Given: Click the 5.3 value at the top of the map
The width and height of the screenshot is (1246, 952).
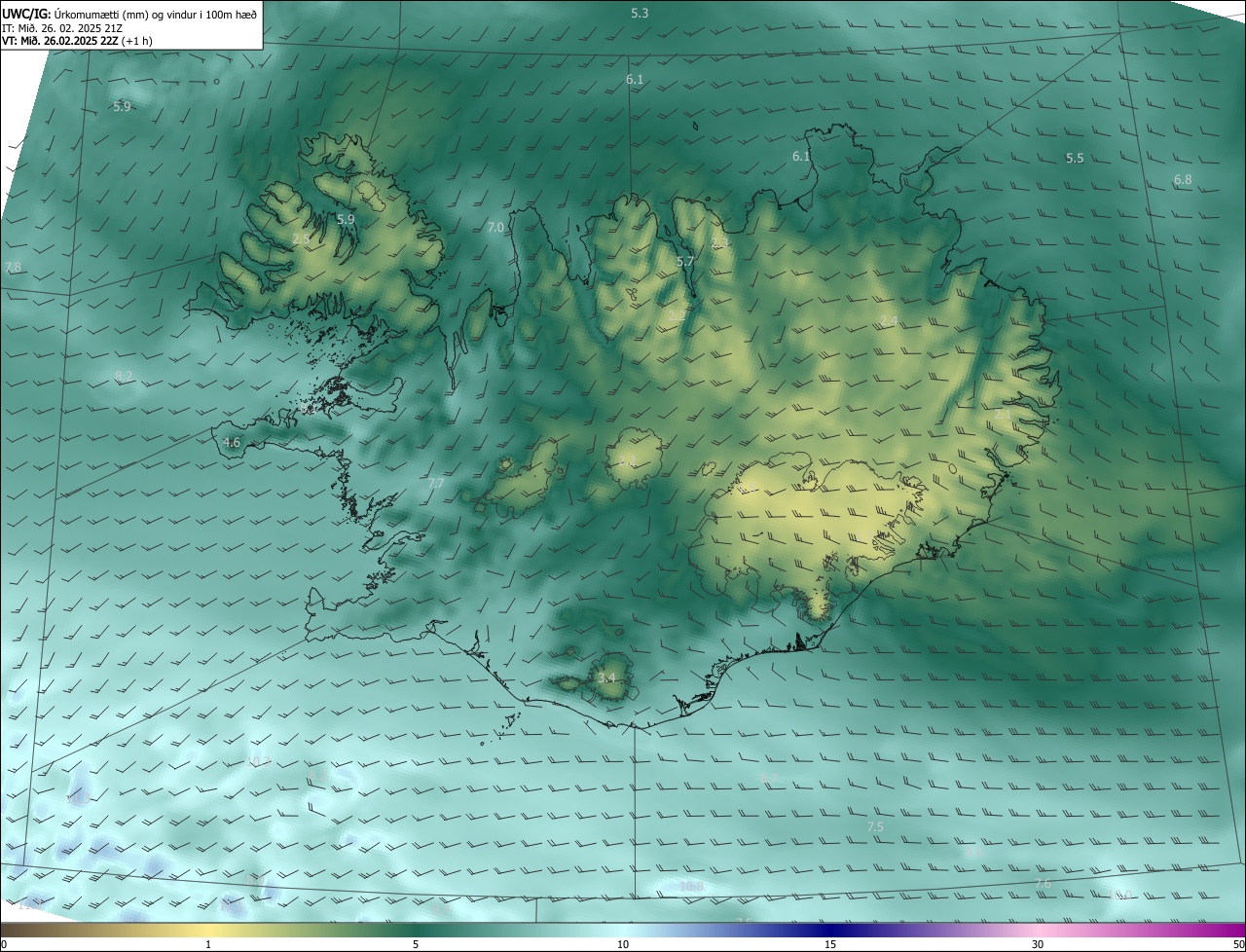Looking at the screenshot, I should pos(640,13).
